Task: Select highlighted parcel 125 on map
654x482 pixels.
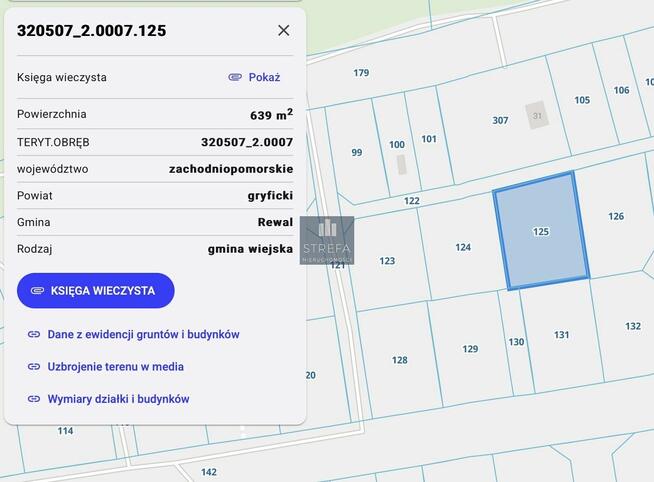Action: [541, 231]
